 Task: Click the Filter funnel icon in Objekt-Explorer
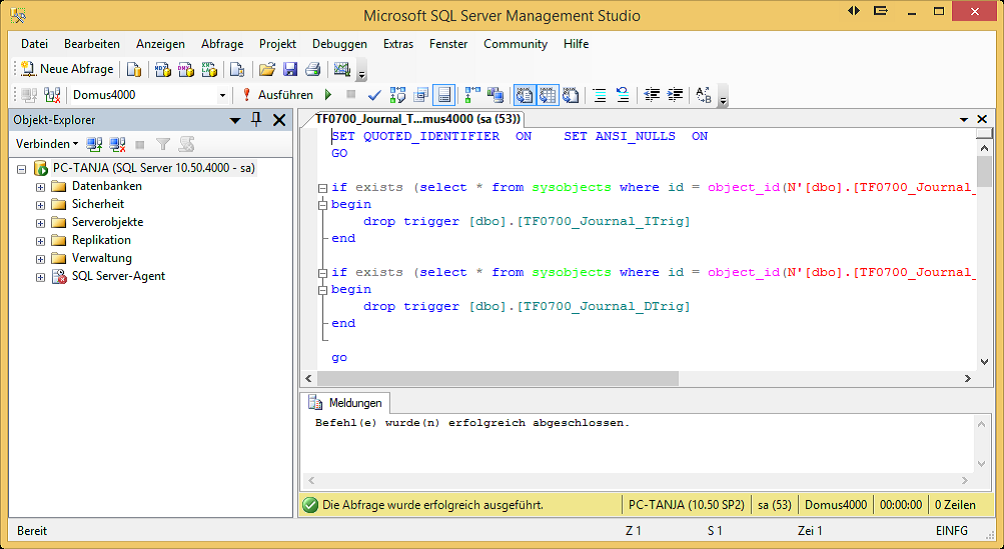coord(163,145)
